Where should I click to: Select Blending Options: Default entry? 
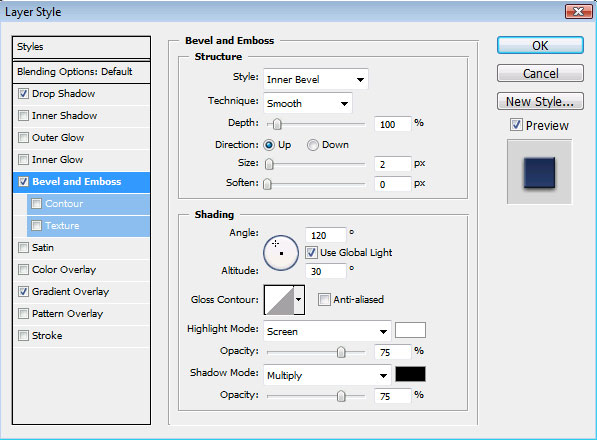pyautogui.click(x=81, y=72)
